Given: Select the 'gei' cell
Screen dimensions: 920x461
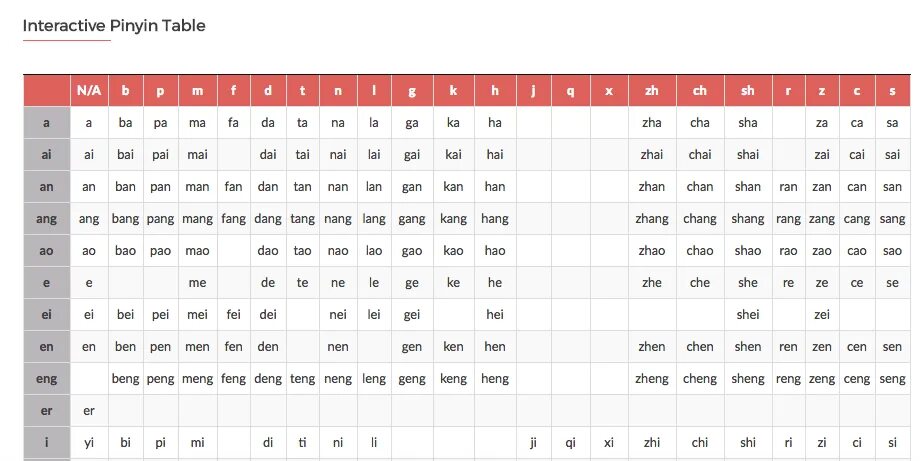Looking at the screenshot, I should [x=412, y=314].
